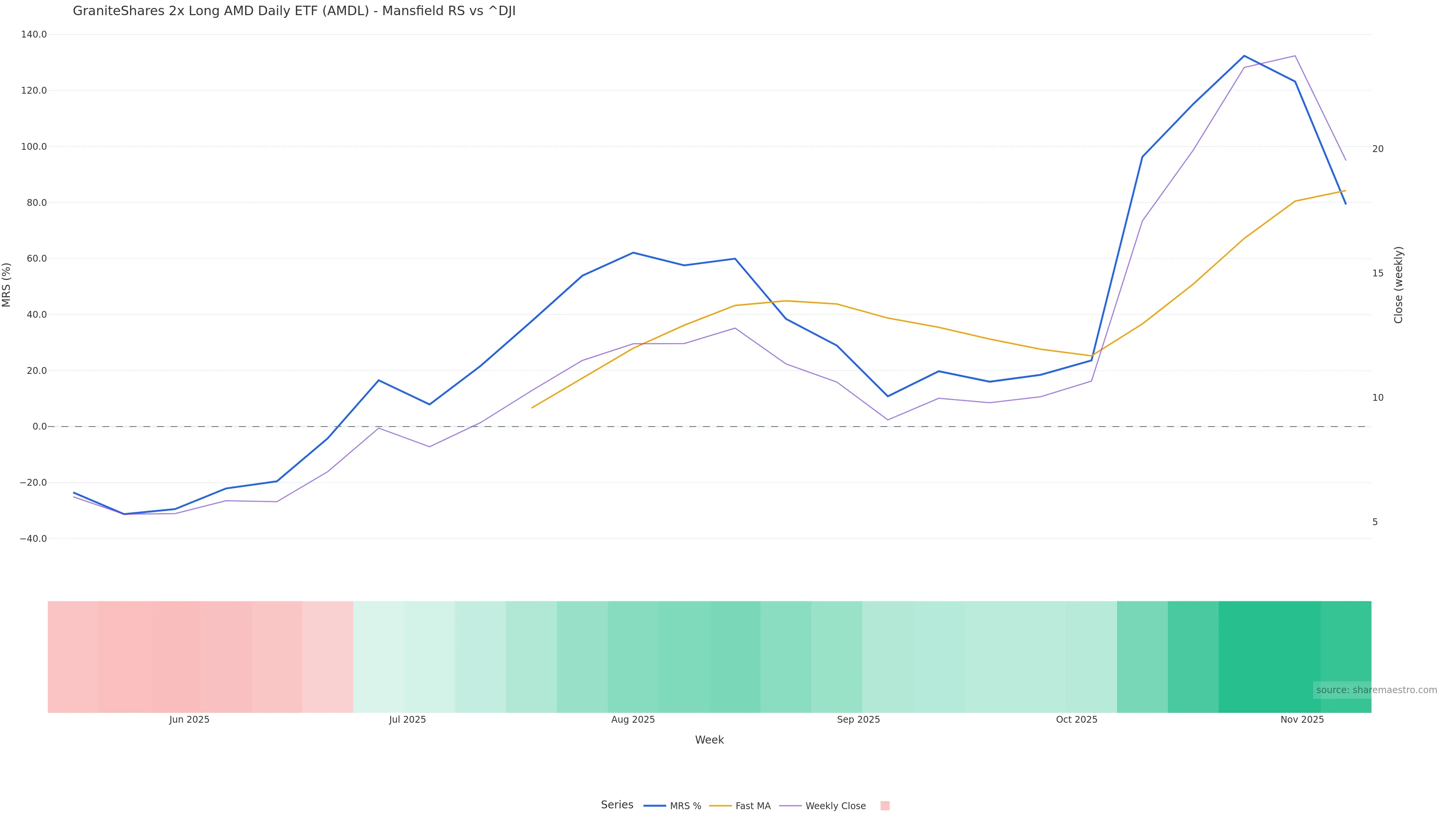The width and height of the screenshot is (1456, 819).
Task: Click the Sep 2025 axis tick label
Action: click(x=858, y=720)
